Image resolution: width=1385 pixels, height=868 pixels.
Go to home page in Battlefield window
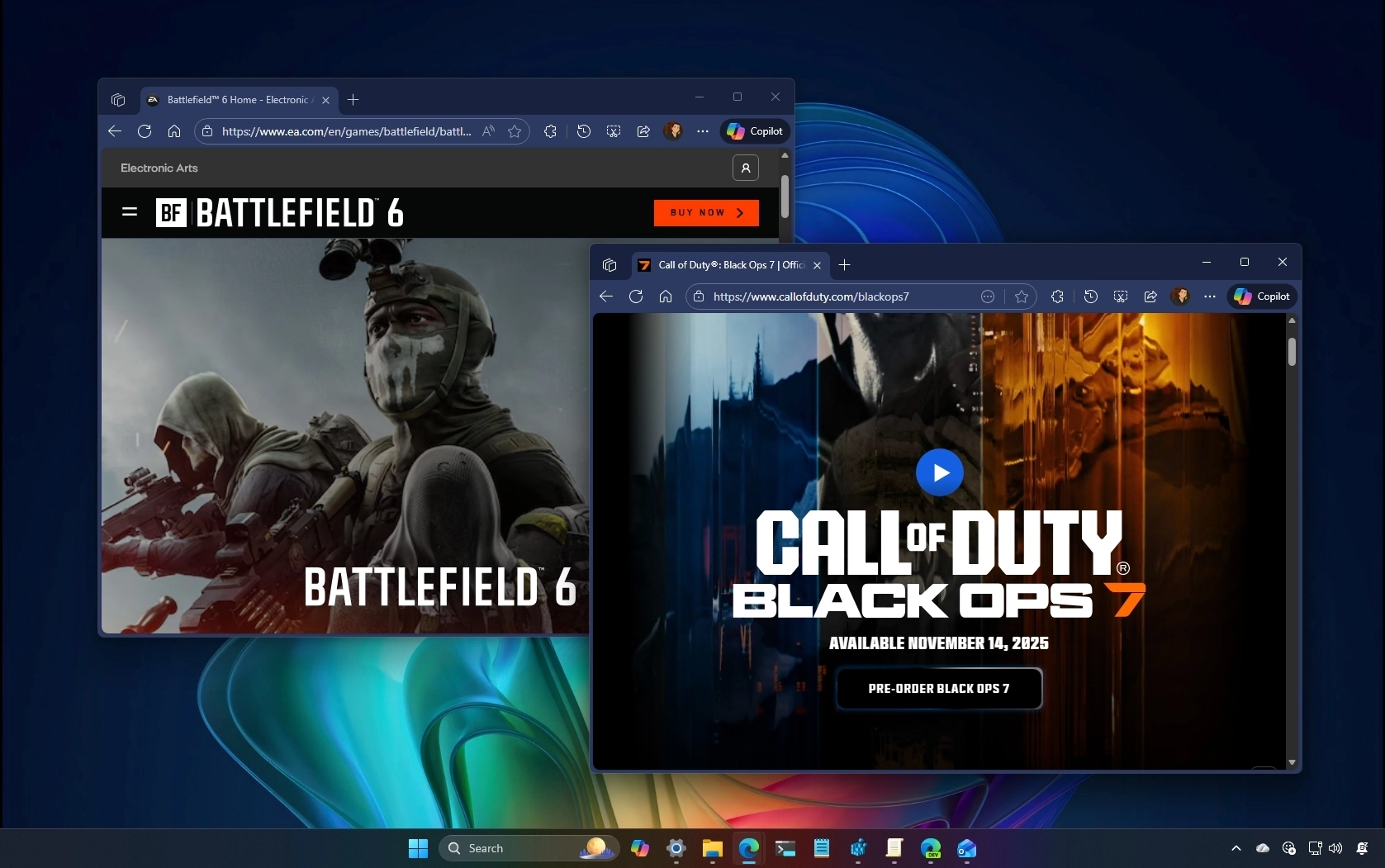click(x=174, y=131)
